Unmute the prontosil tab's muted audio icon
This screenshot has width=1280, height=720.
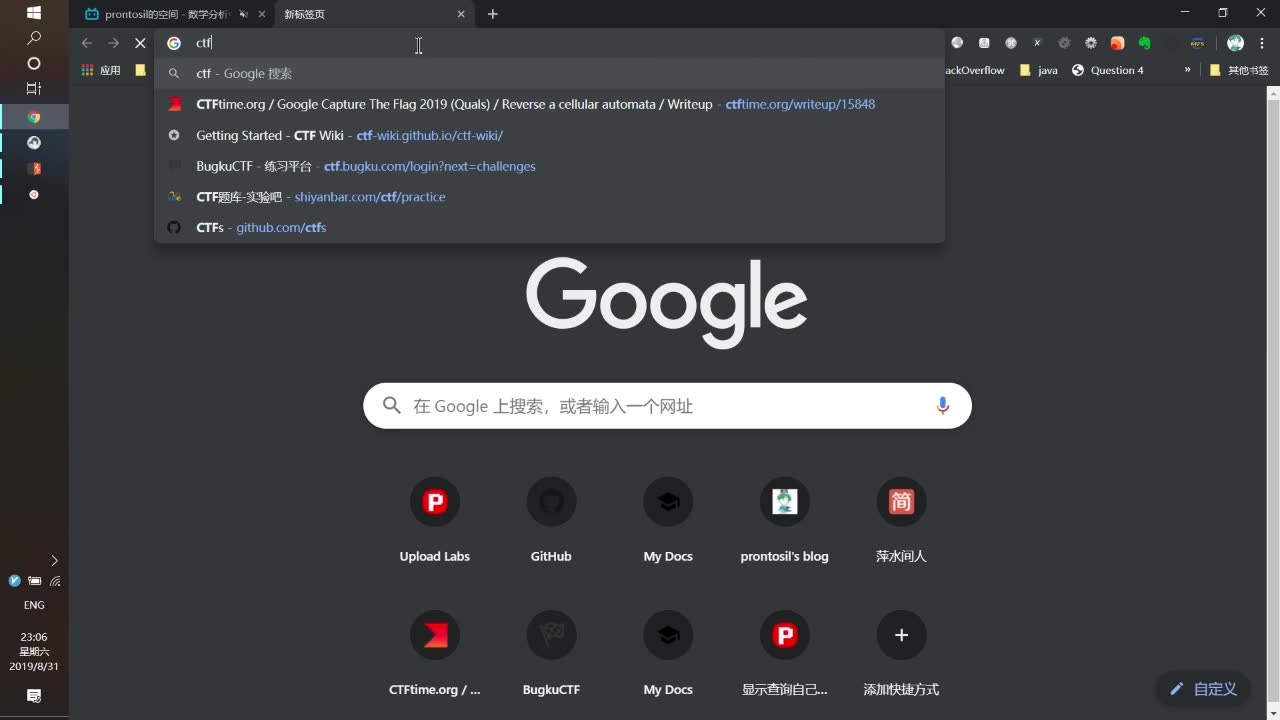[243, 14]
